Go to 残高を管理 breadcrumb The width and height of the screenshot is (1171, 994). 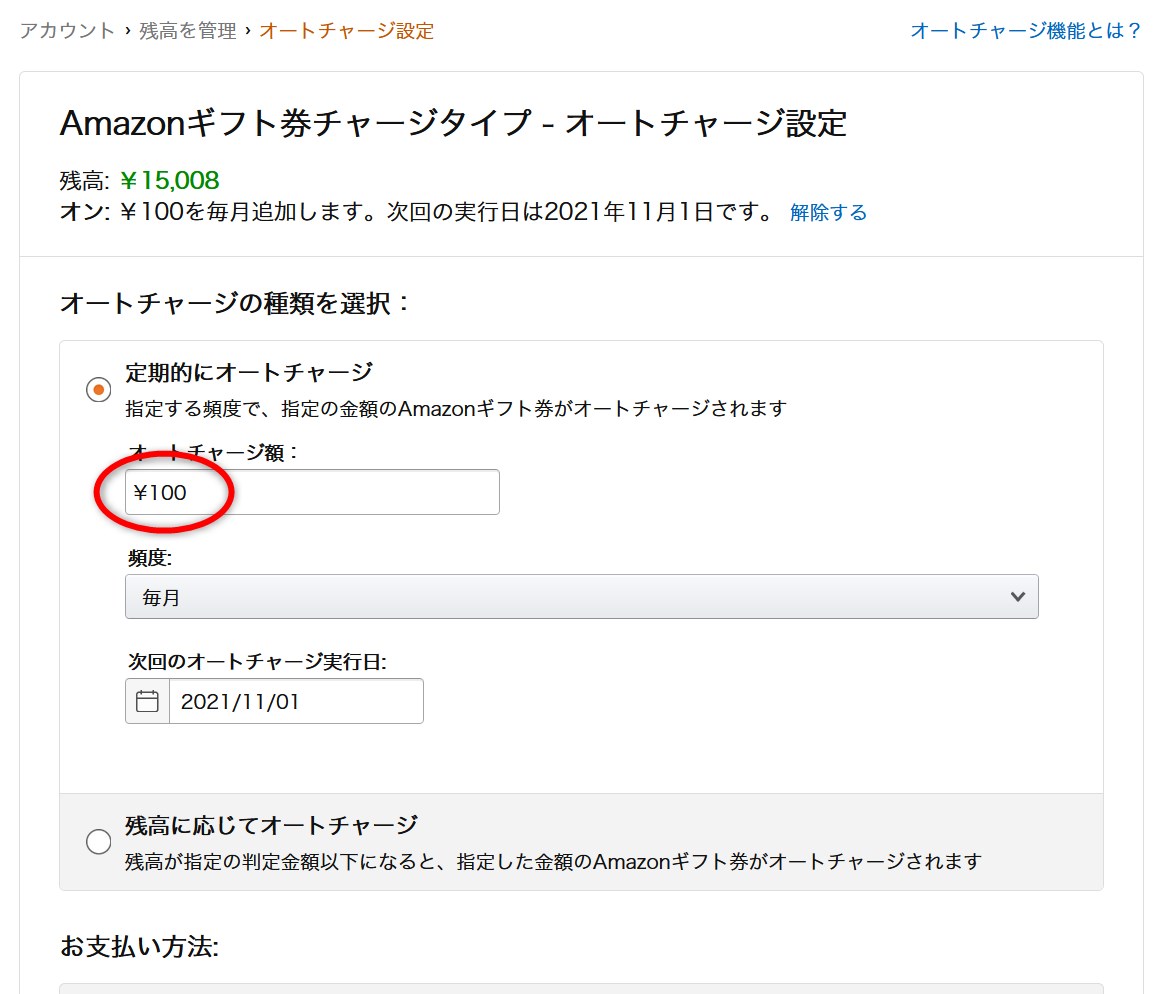coord(187,31)
